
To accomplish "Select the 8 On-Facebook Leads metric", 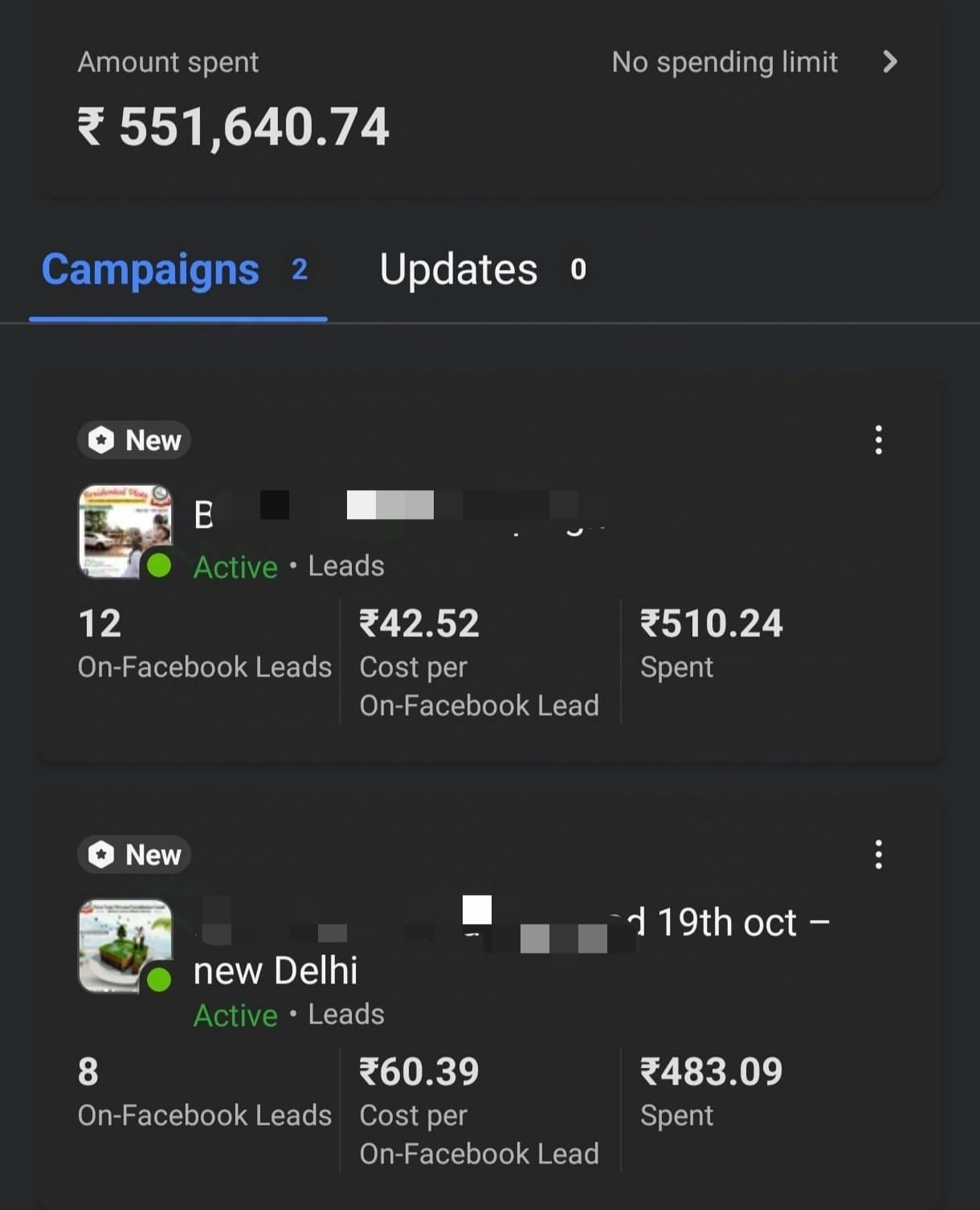I will [x=204, y=1093].
